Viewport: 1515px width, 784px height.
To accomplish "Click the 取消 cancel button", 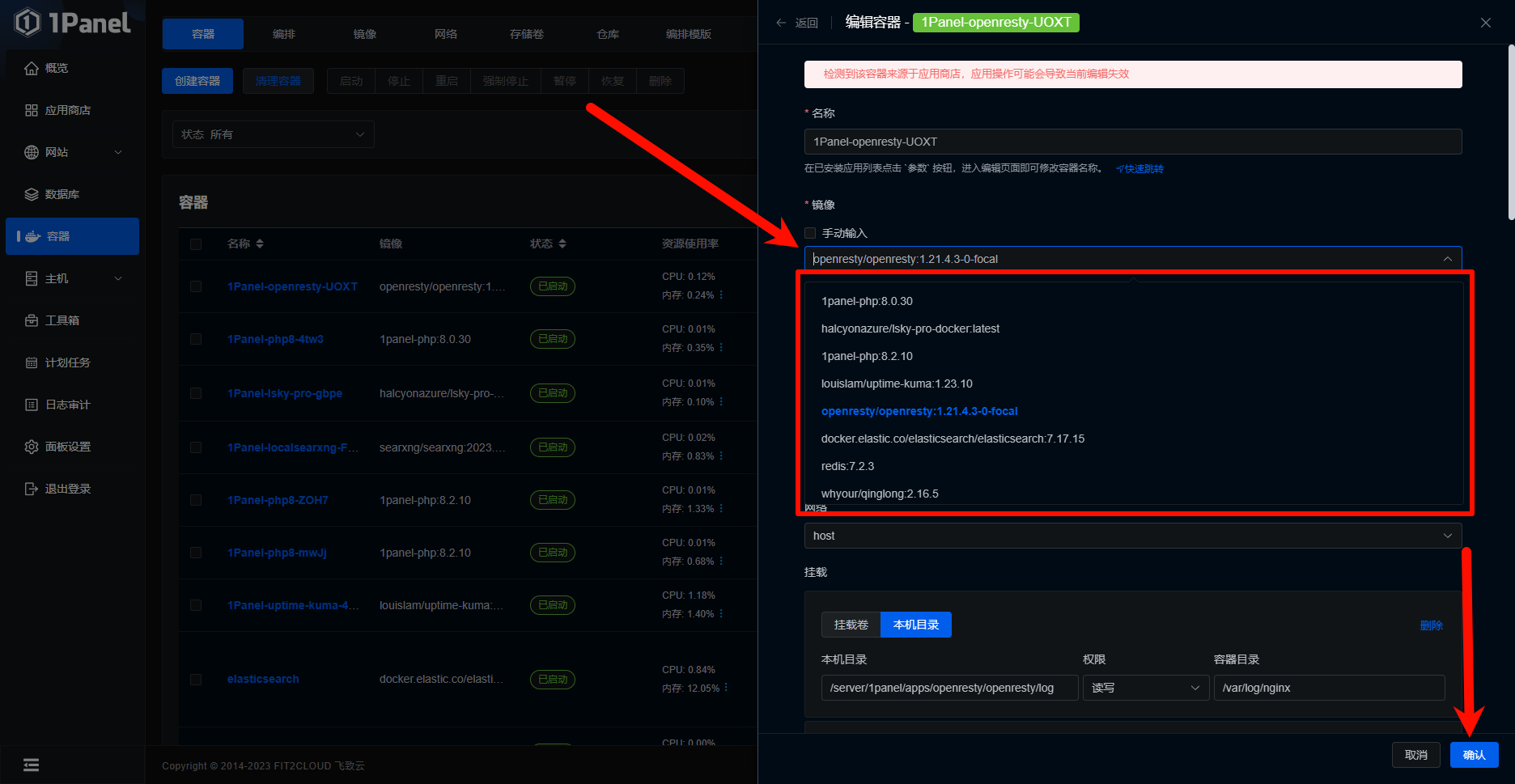I will pyautogui.click(x=1416, y=755).
